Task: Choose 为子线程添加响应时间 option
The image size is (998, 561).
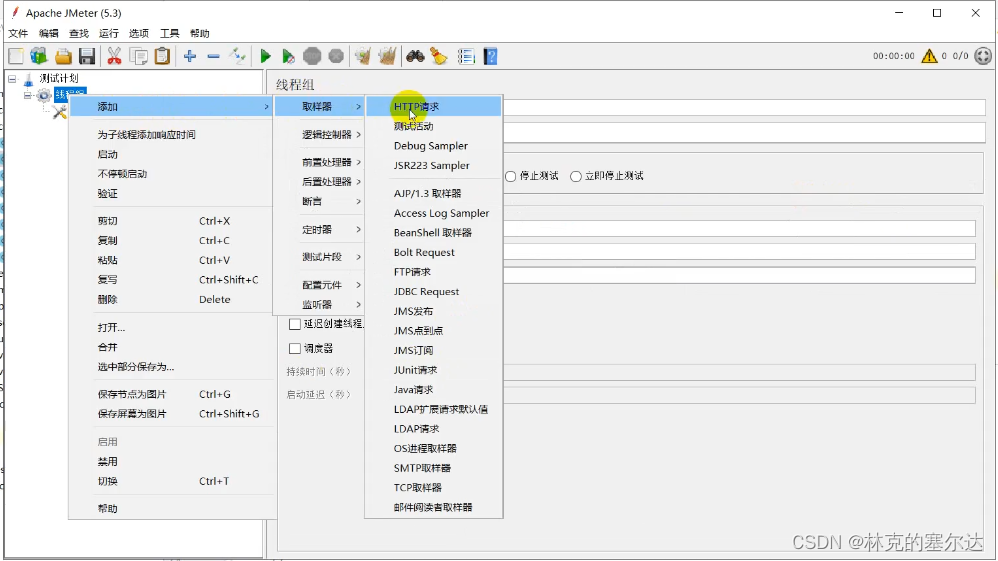Action: (x=171, y=134)
